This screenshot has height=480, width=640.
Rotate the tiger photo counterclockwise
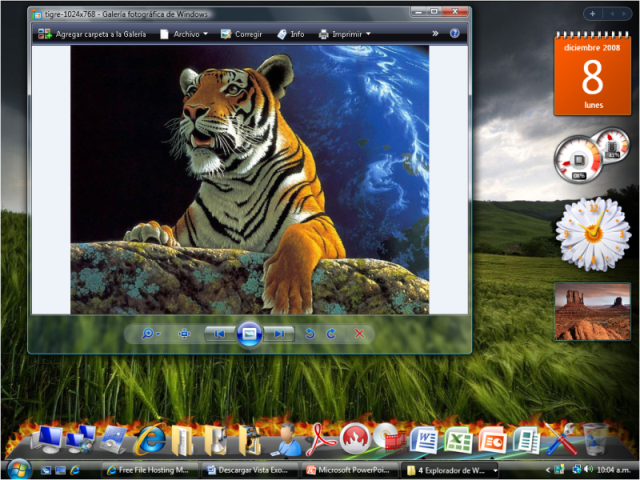309,333
